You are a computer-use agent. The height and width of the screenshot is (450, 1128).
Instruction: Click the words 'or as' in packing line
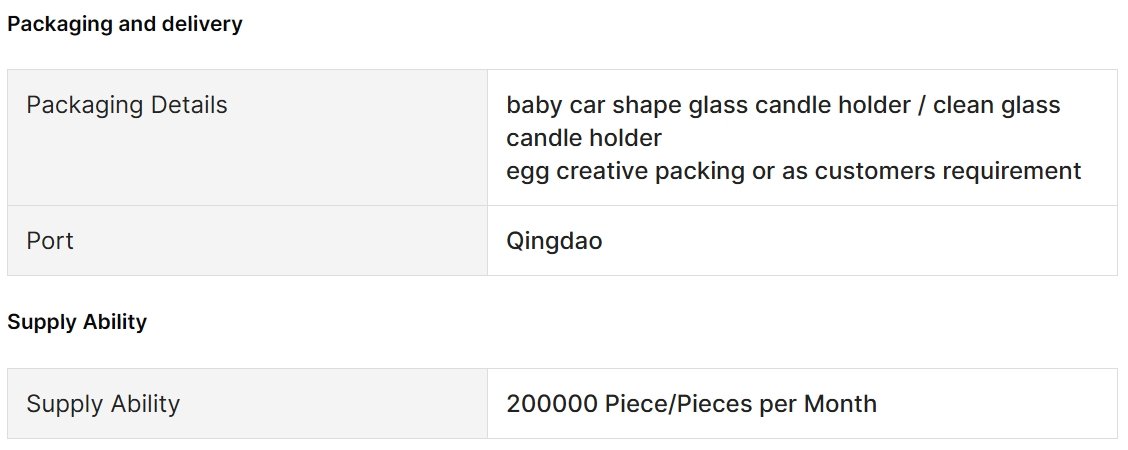780,171
